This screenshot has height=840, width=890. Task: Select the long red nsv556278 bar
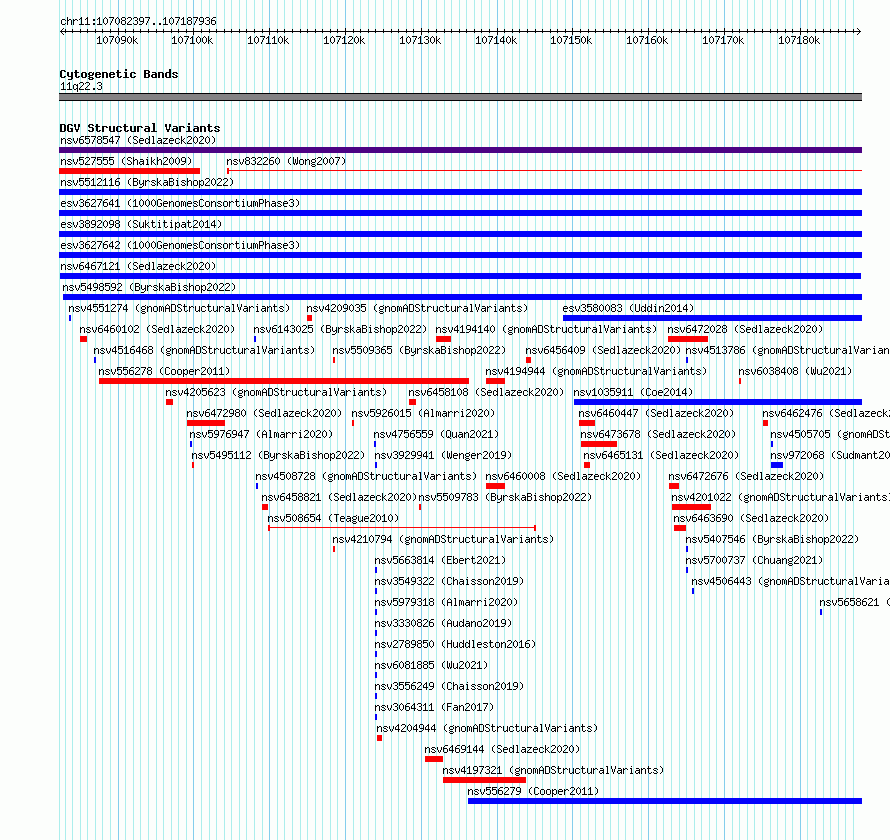click(284, 381)
